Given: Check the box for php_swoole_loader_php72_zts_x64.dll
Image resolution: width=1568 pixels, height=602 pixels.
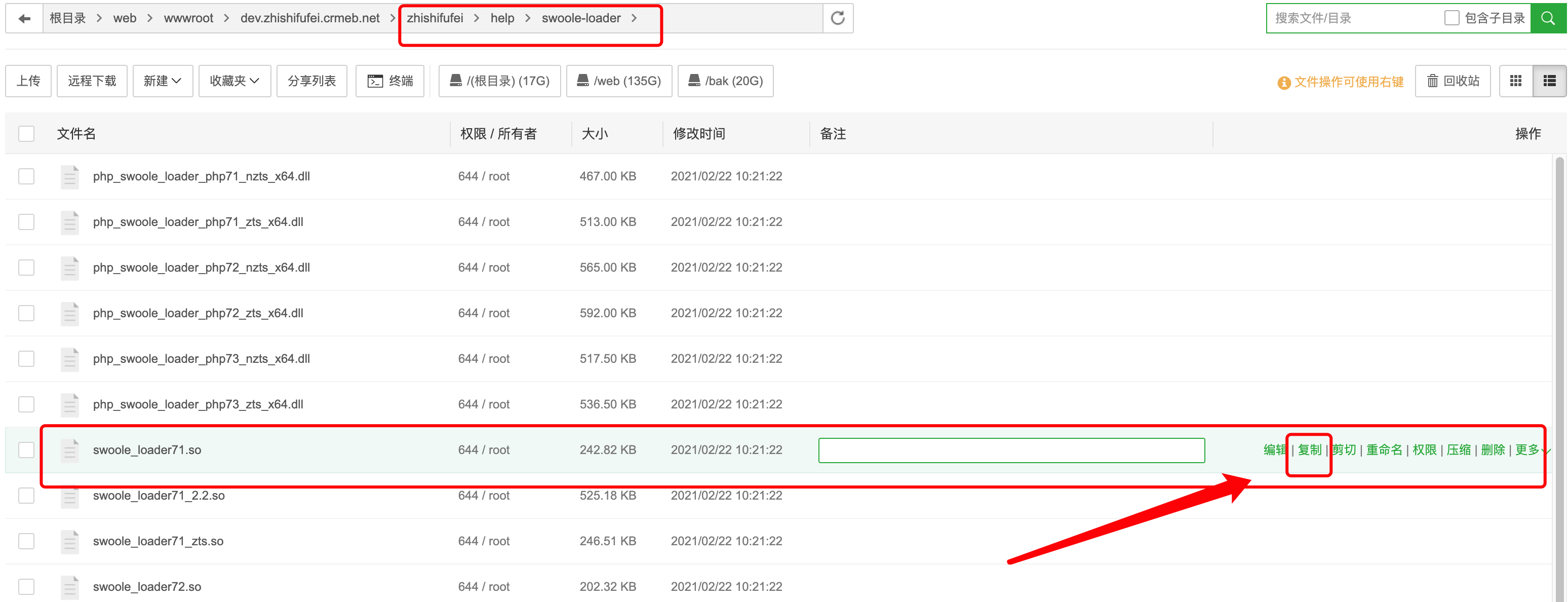Looking at the screenshot, I should coord(26,313).
